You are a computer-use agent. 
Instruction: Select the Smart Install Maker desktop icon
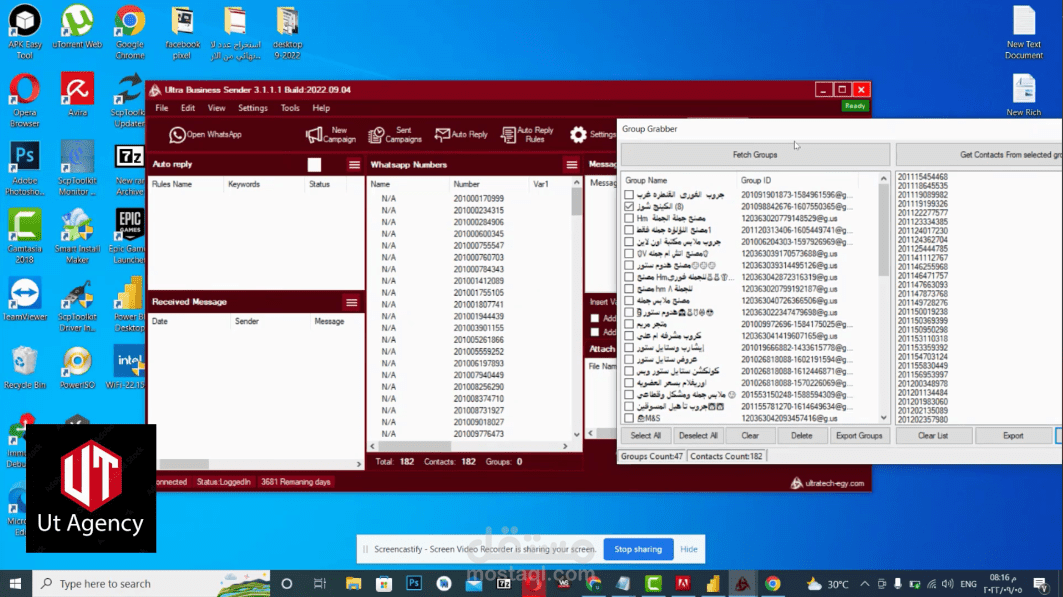coord(77,236)
